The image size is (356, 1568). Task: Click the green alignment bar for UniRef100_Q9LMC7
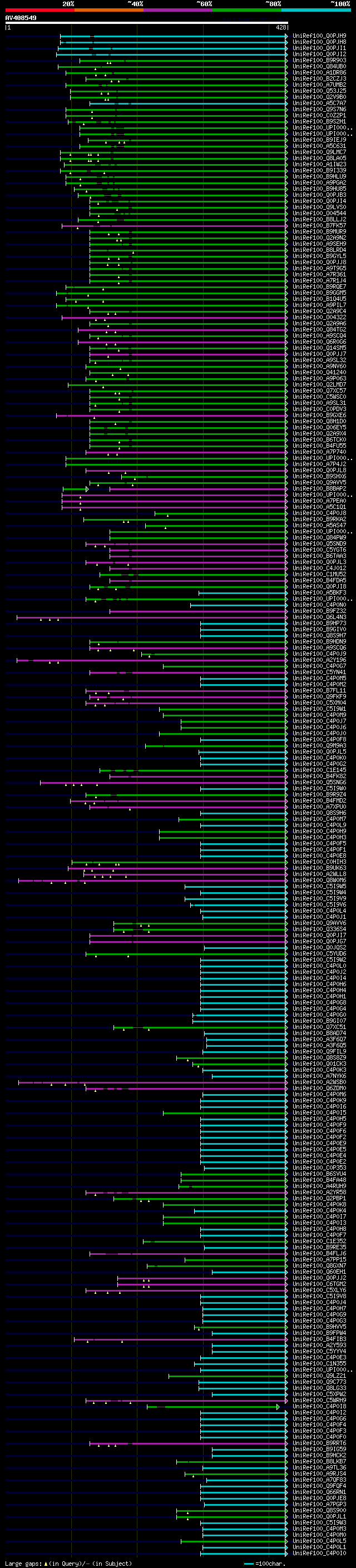click(x=174, y=152)
